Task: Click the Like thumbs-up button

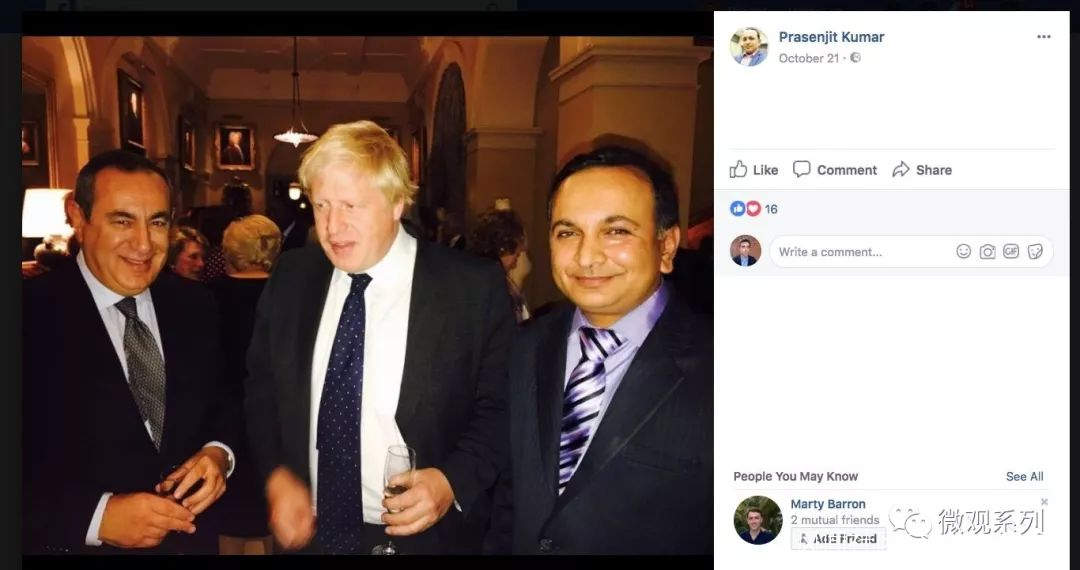Action: tap(754, 170)
